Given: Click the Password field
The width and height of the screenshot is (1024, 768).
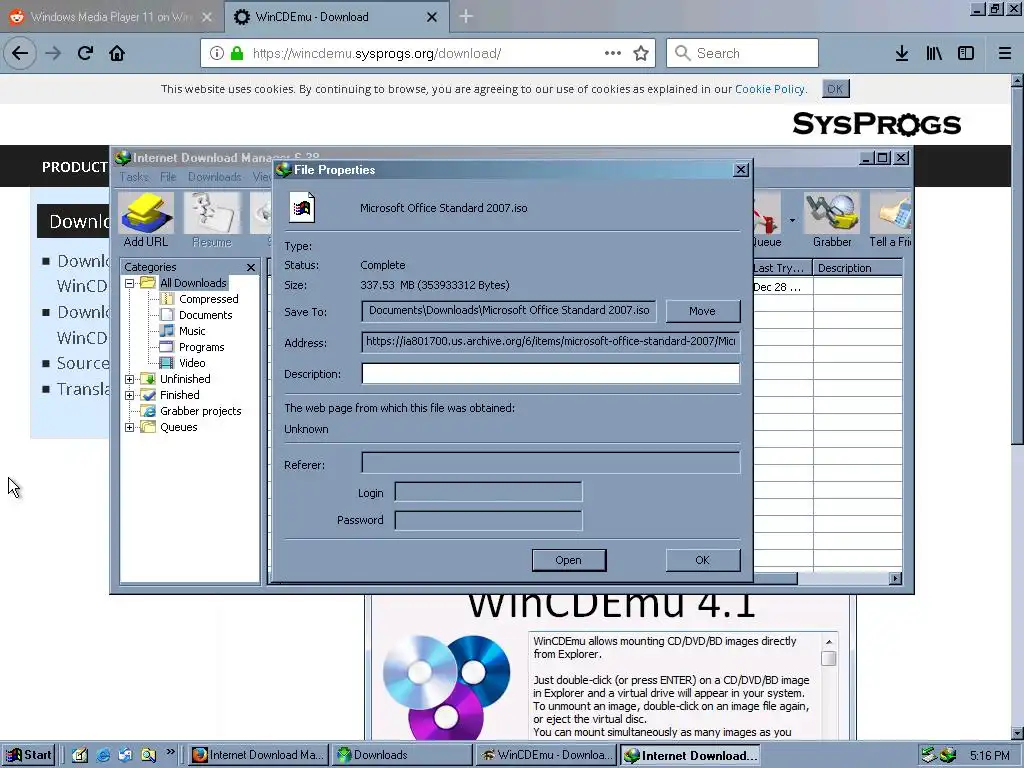Looking at the screenshot, I should click(488, 520).
